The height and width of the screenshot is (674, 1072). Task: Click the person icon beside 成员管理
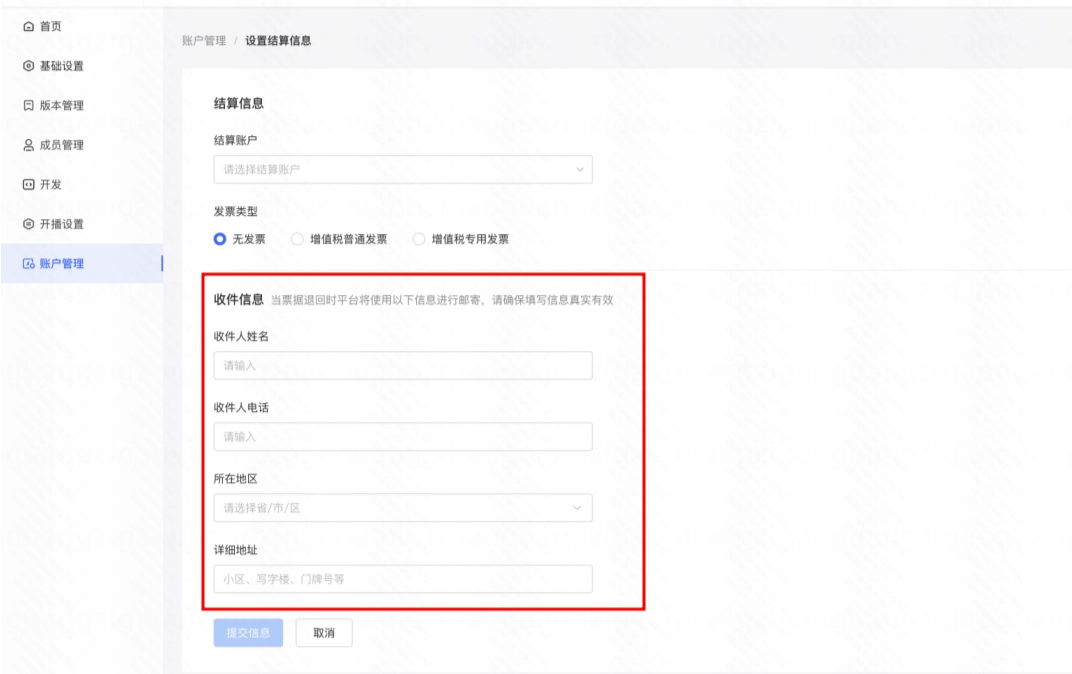[x=28, y=145]
